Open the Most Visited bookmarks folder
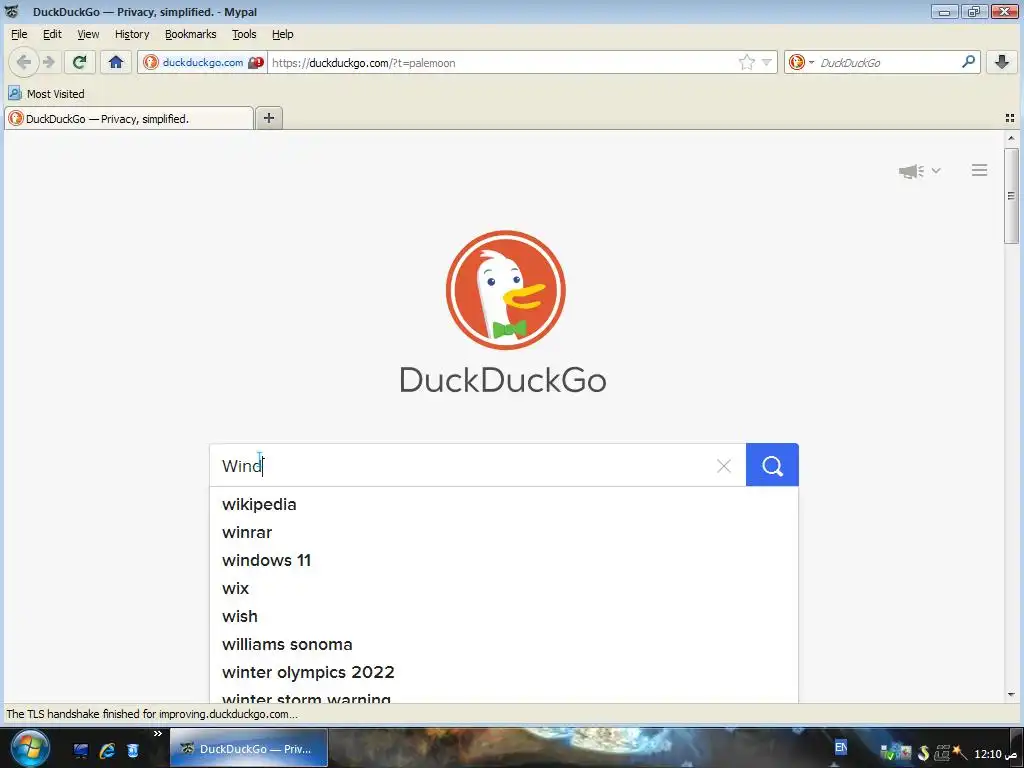This screenshot has width=1024, height=768. tap(46, 93)
